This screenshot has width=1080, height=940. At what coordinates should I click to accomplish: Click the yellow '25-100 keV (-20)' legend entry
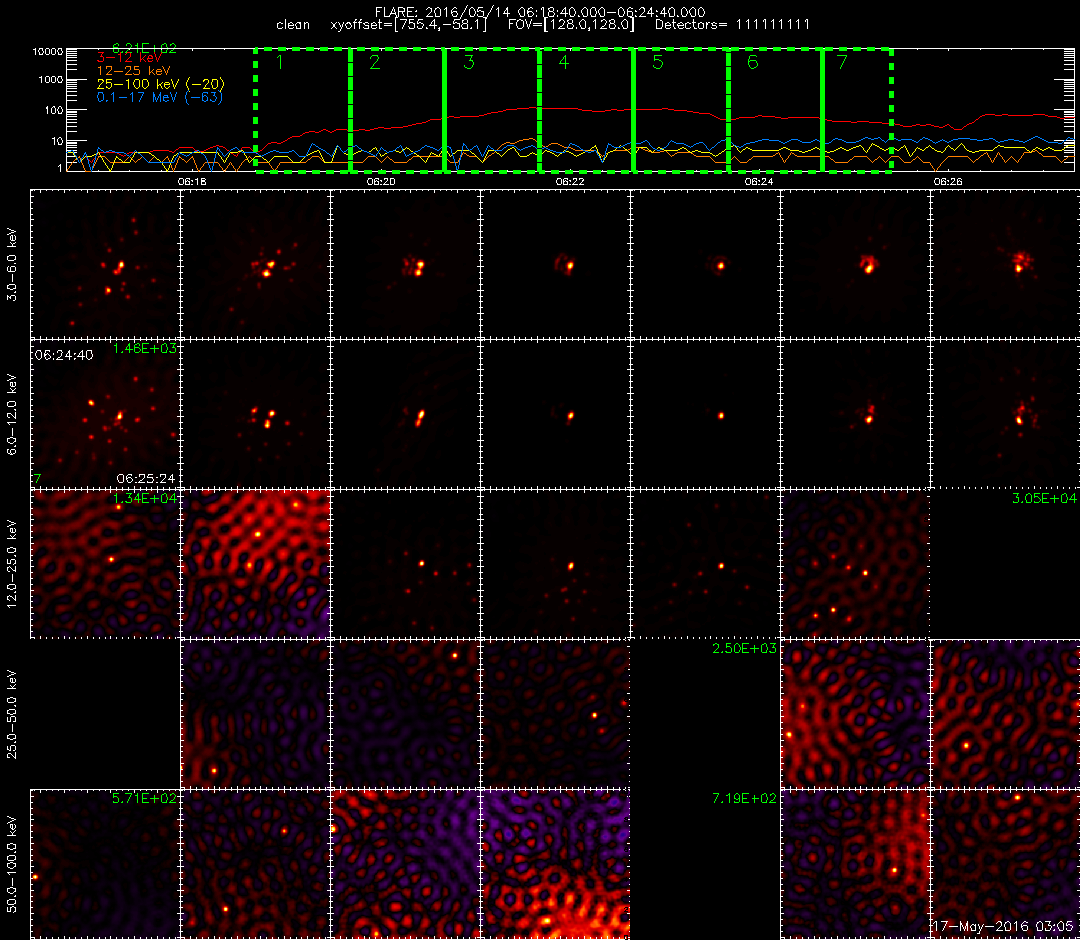[160, 84]
